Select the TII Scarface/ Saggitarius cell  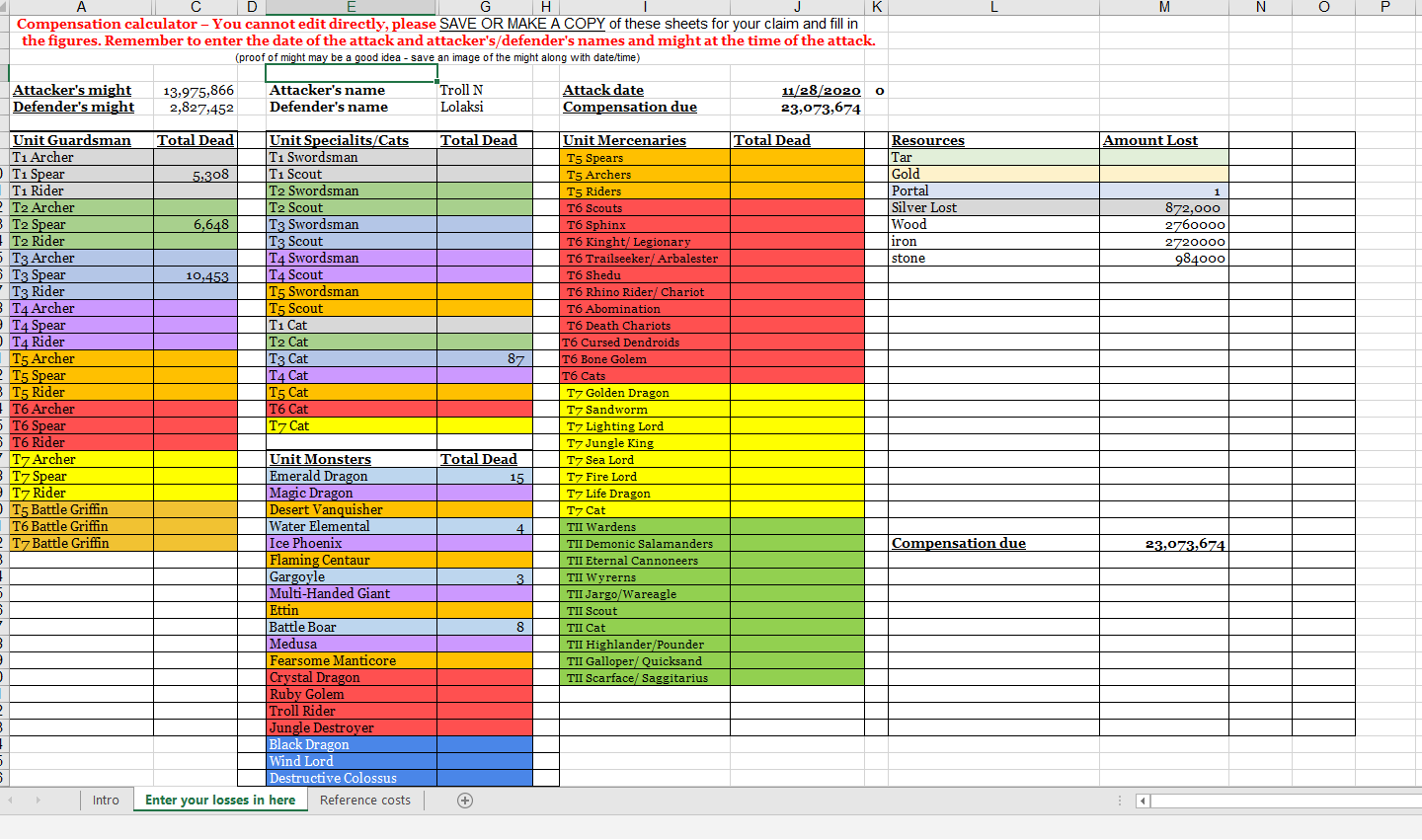[646, 678]
